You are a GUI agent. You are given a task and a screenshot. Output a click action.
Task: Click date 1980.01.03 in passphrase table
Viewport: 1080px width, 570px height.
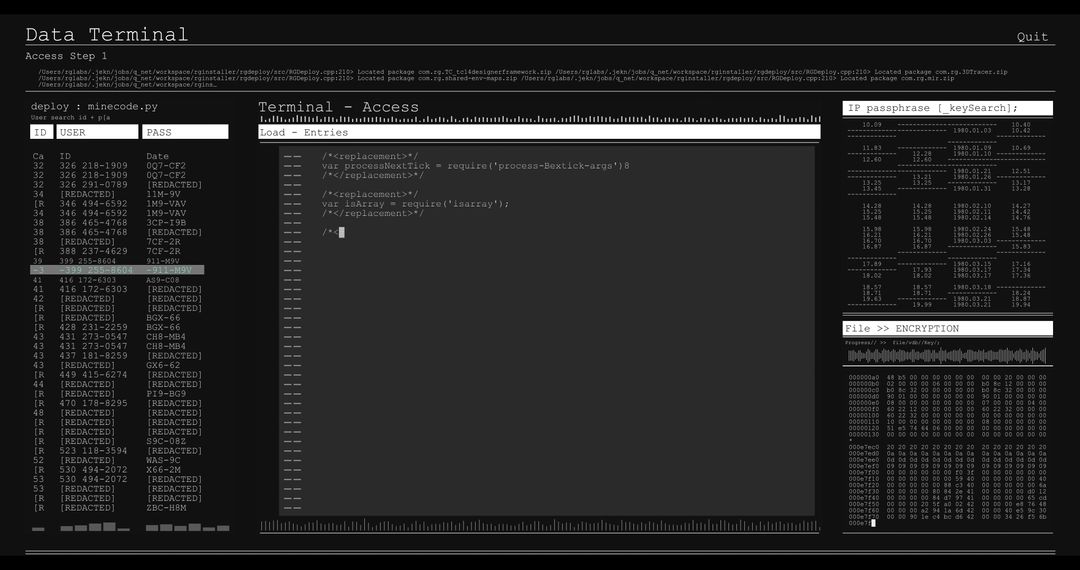pyautogui.click(x=972, y=130)
